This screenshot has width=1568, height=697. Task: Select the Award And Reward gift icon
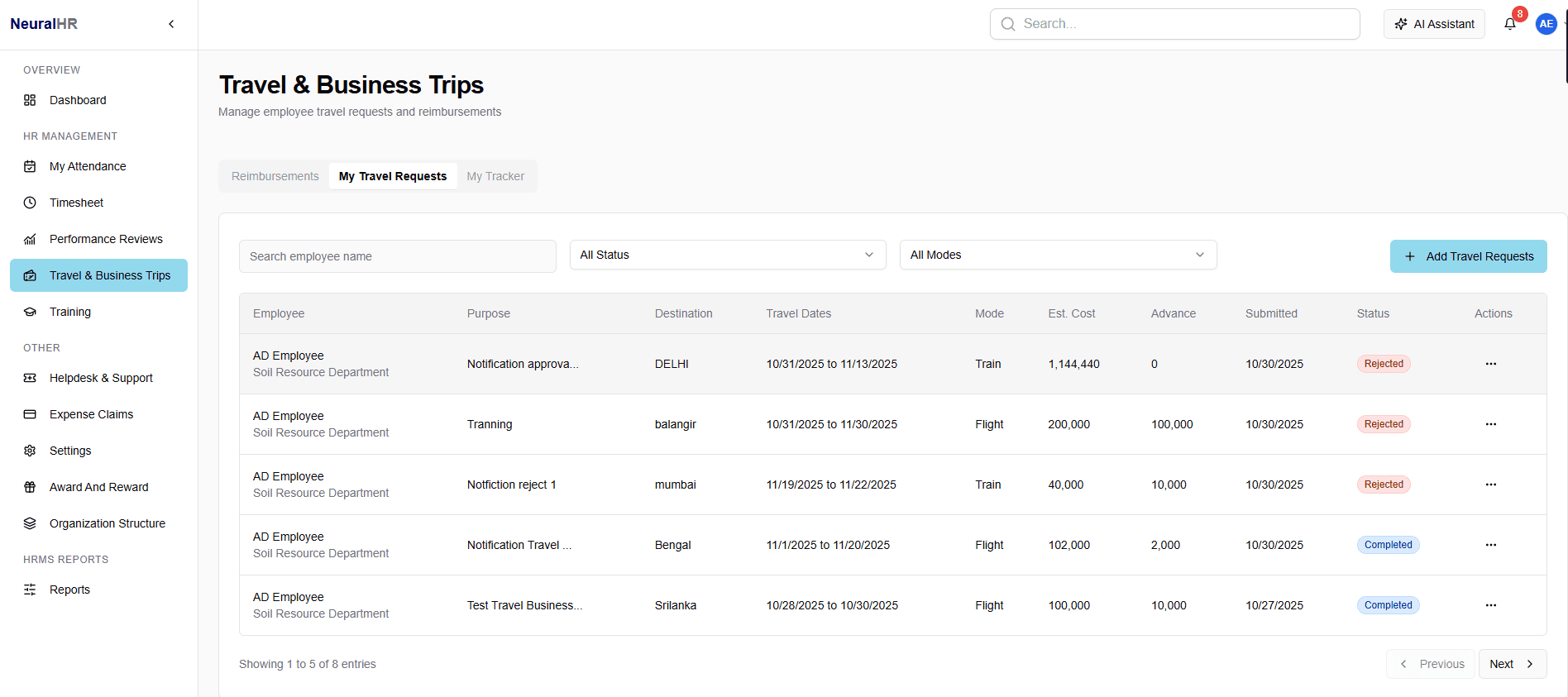30,487
